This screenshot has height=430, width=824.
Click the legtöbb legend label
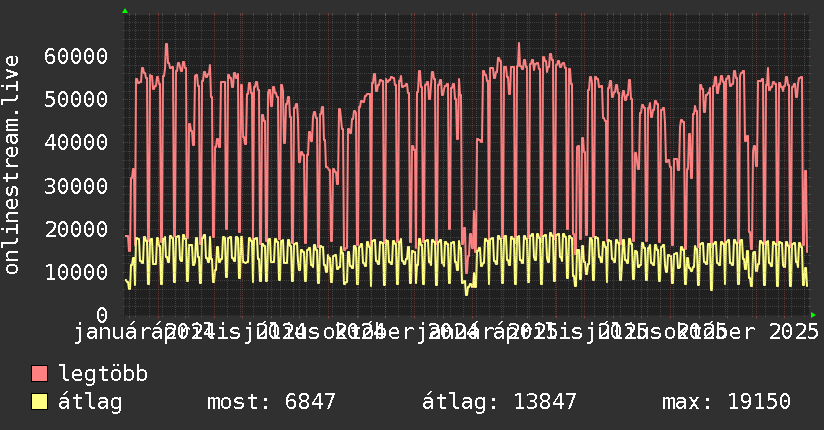pyautogui.click(x=103, y=373)
